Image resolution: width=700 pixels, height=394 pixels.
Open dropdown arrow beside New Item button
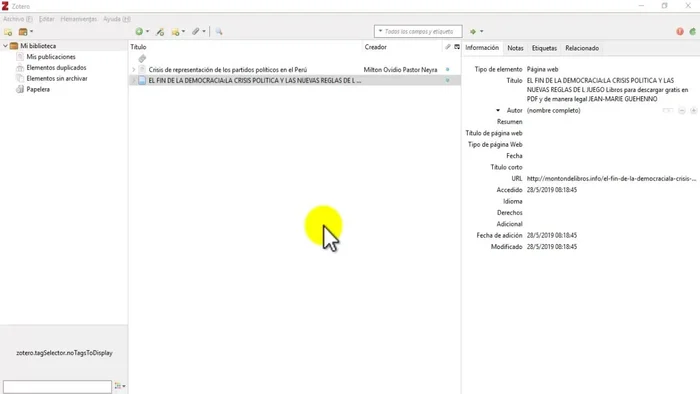pyautogui.click(x=148, y=32)
